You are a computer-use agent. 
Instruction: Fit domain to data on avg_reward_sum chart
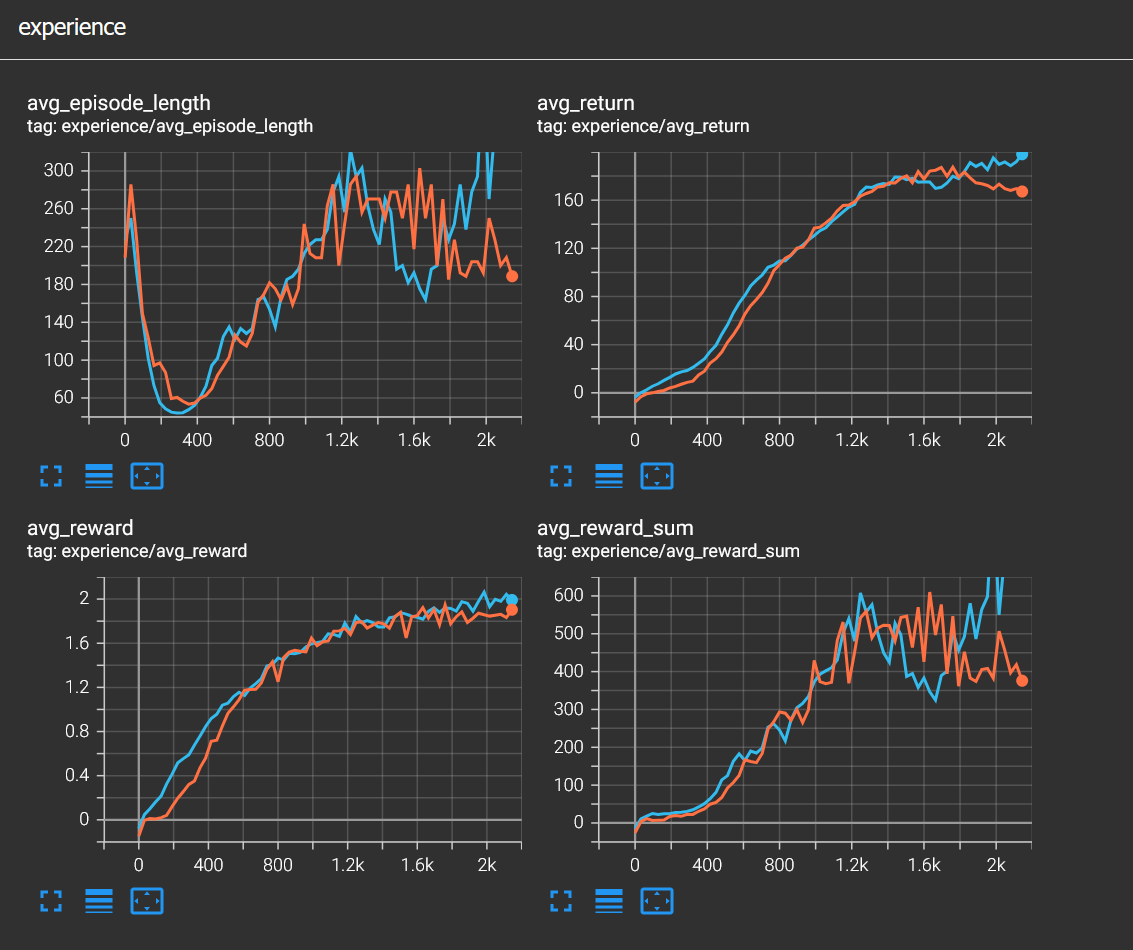tap(657, 901)
